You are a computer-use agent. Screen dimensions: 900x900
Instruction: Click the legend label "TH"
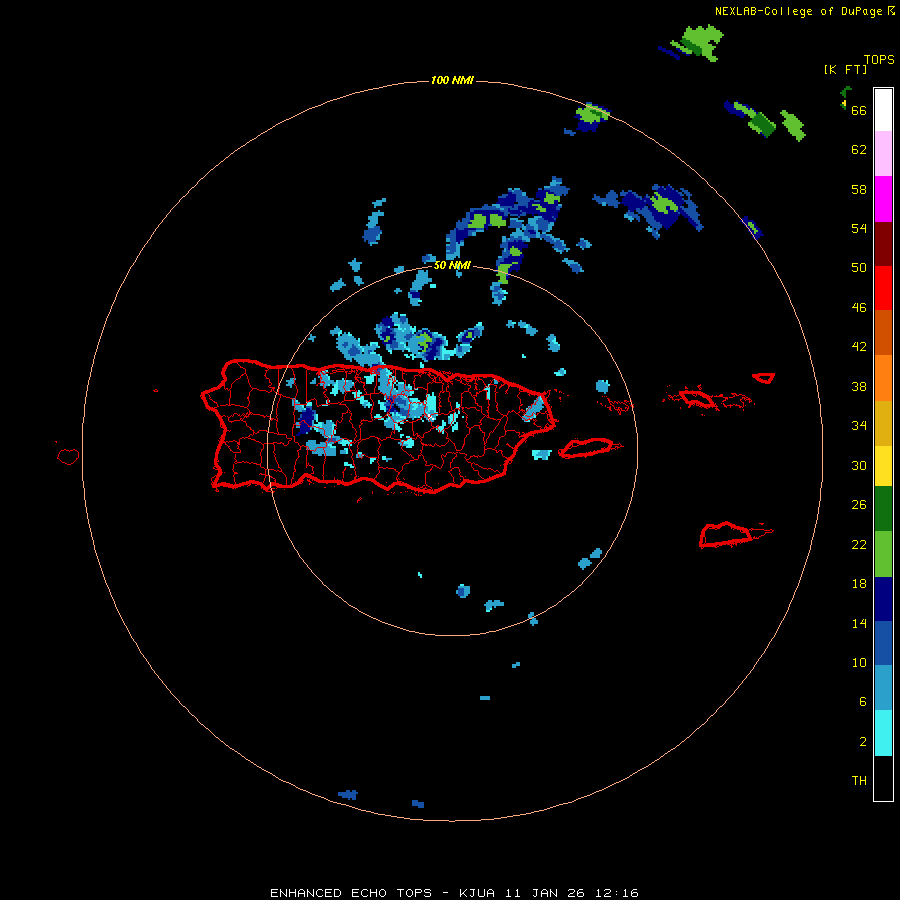click(x=859, y=781)
